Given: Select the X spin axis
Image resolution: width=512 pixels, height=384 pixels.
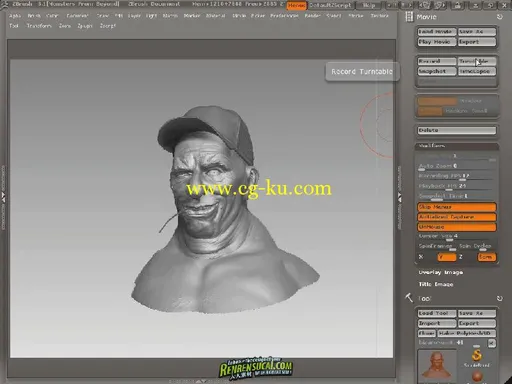Looking at the screenshot, I should pyautogui.click(x=421, y=257).
